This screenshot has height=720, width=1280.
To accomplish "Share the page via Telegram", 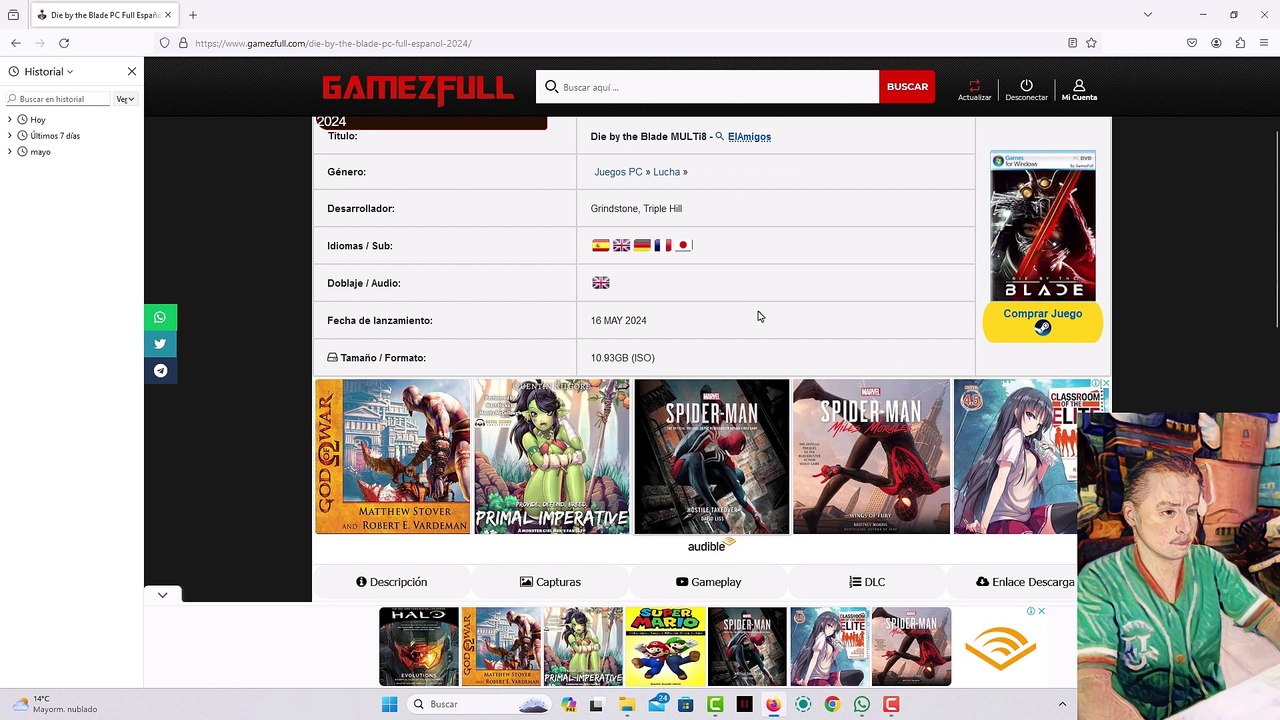I will click(160, 371).
